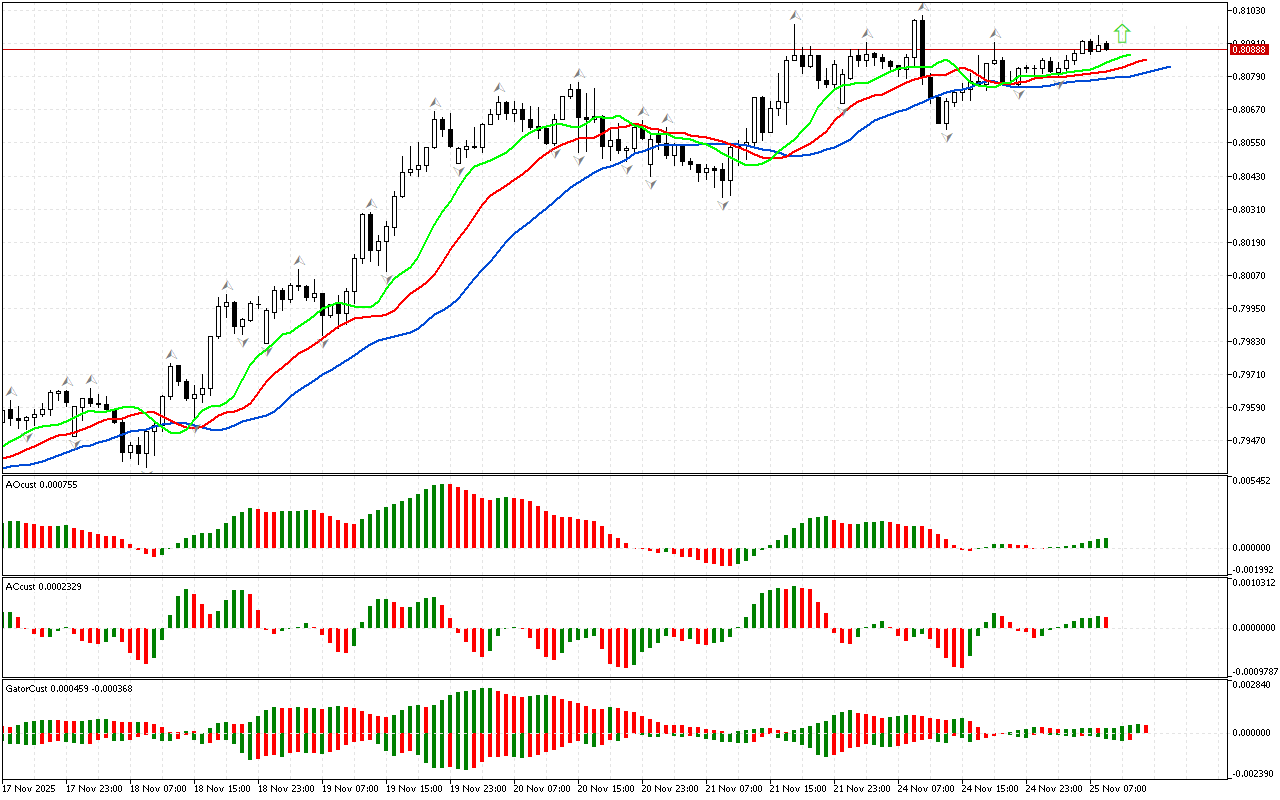Image resolution: width=1280 pixels, height=800 pixels.
Task: Click the AOcust indicator label
Action: click(x=41, y=485)
